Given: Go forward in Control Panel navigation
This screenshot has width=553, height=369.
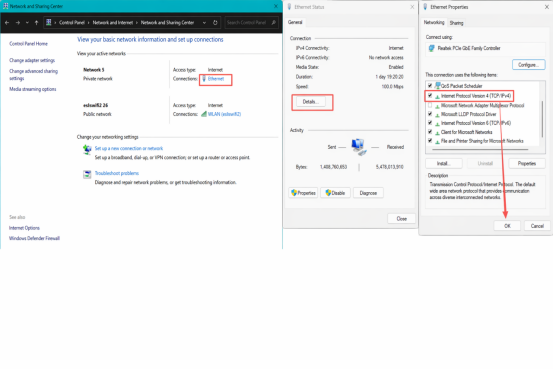Looking at the screenshot, I should pos(18,23).
